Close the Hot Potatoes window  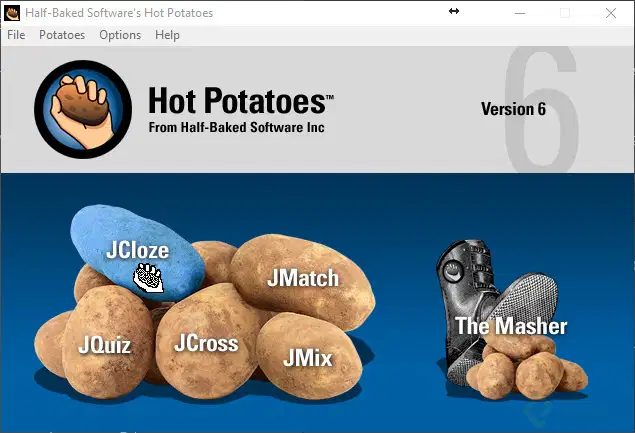click(x=611, y=13)
